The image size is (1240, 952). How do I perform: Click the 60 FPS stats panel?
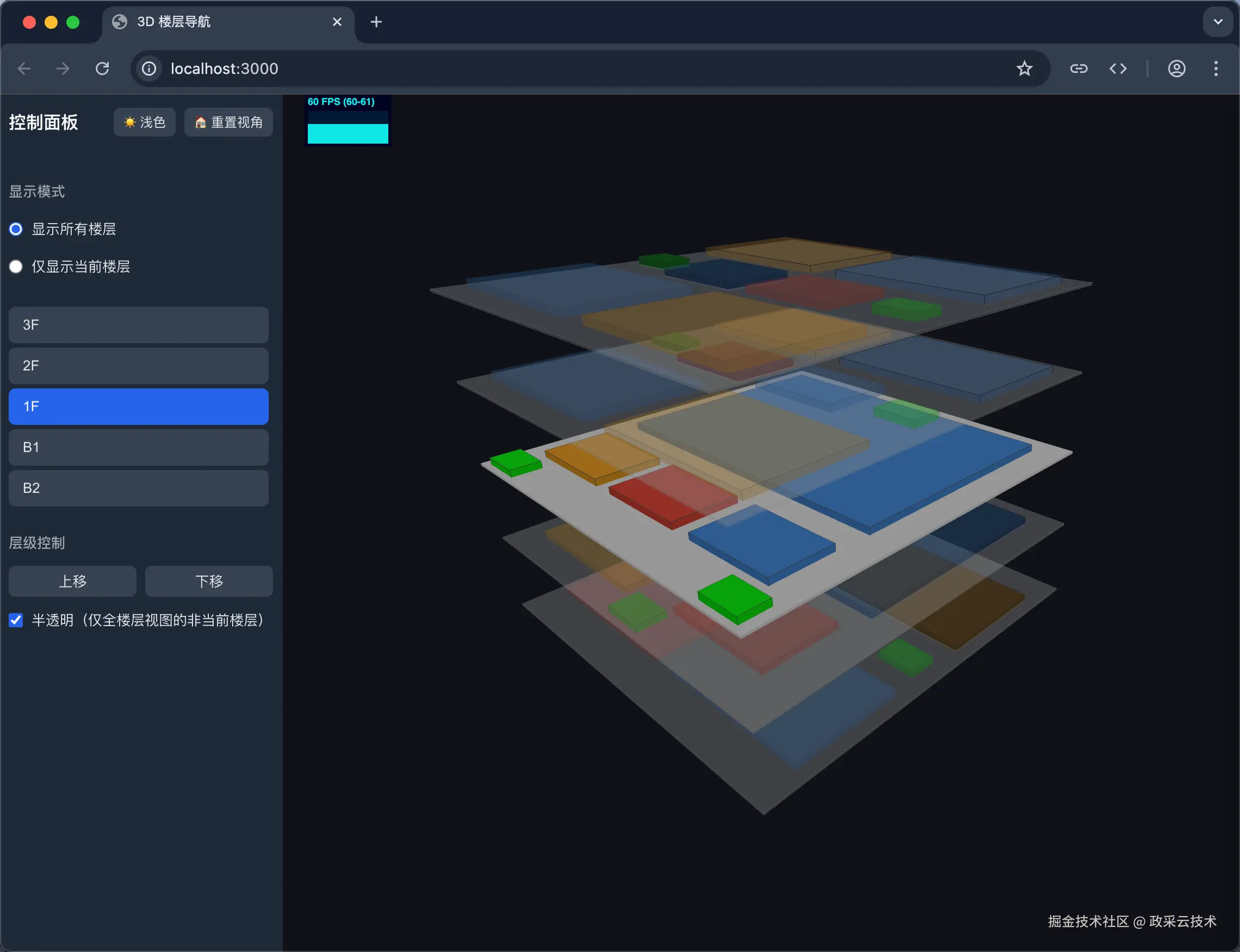pos(347,120)
